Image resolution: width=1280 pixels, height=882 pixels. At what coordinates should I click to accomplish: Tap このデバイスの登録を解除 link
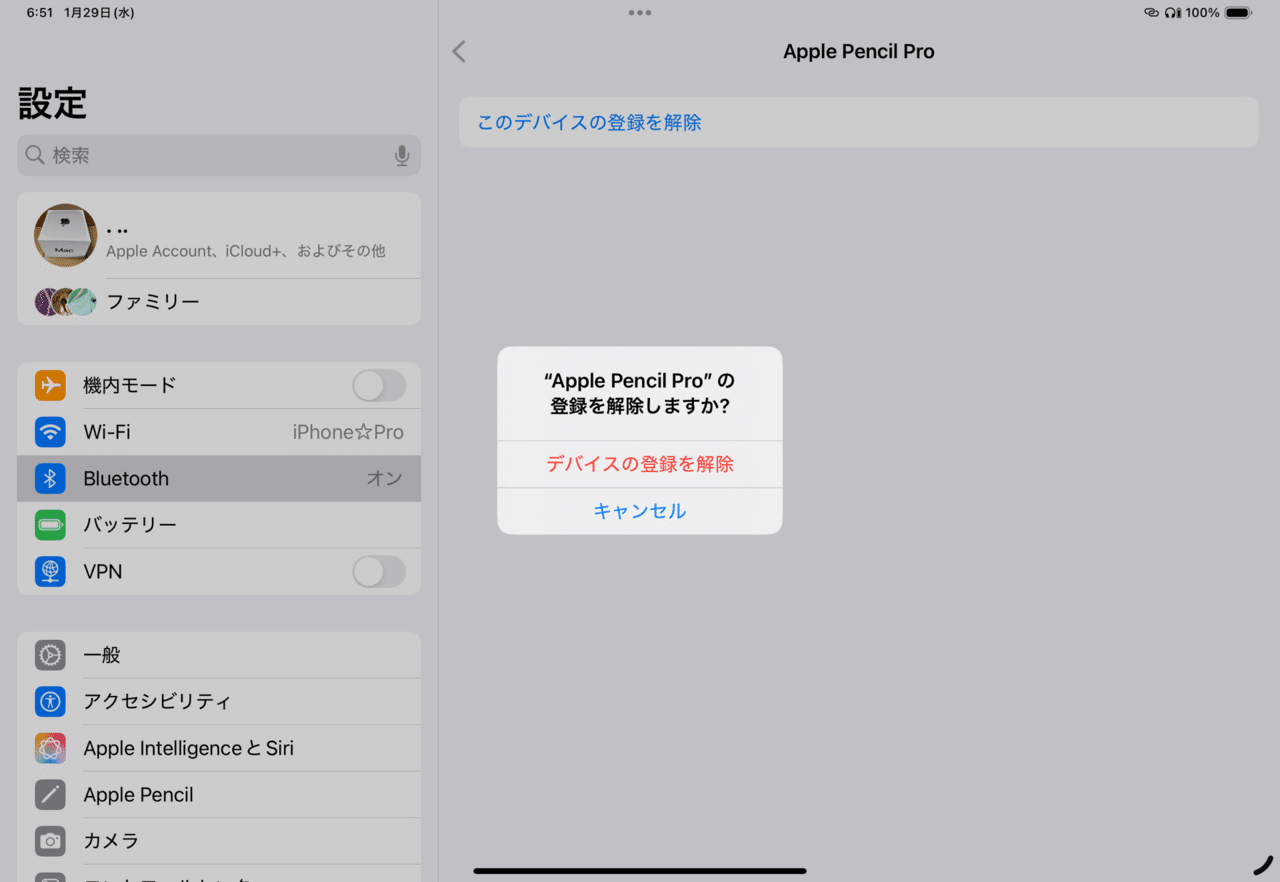click(x=589, y=123)
